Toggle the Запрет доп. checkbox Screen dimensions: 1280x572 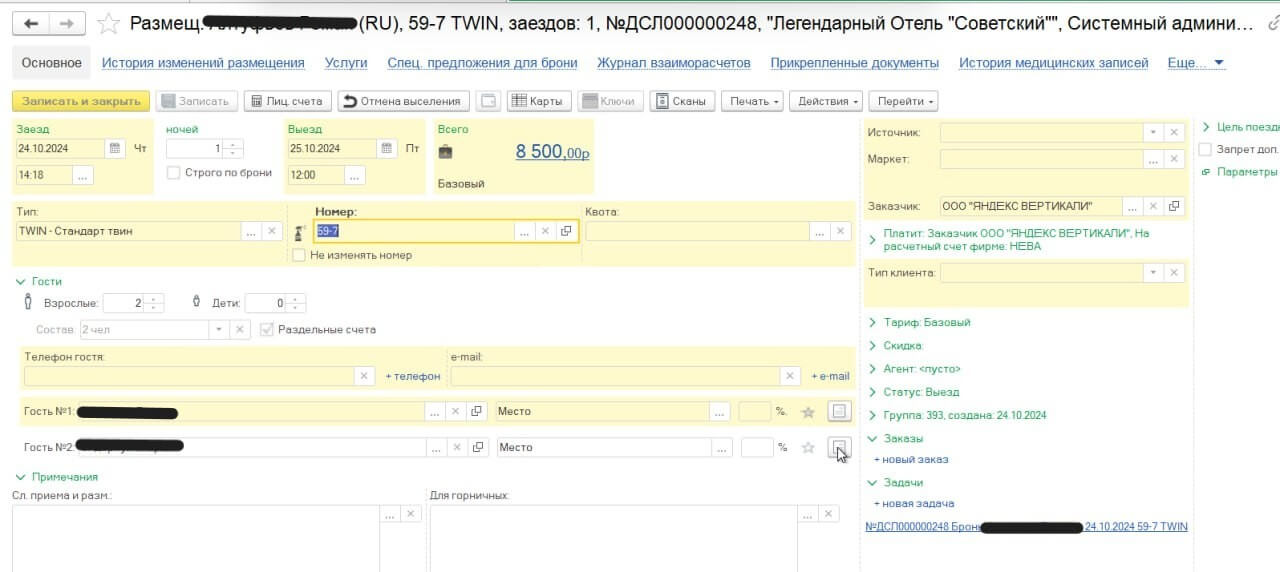click(1205, 149)
